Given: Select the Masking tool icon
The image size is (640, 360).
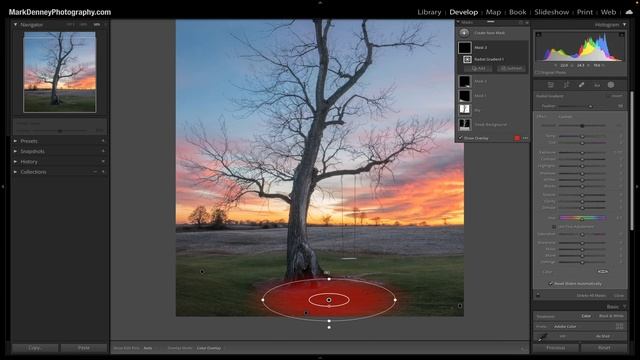Looking at the screenshot, I should click(611, 85).
